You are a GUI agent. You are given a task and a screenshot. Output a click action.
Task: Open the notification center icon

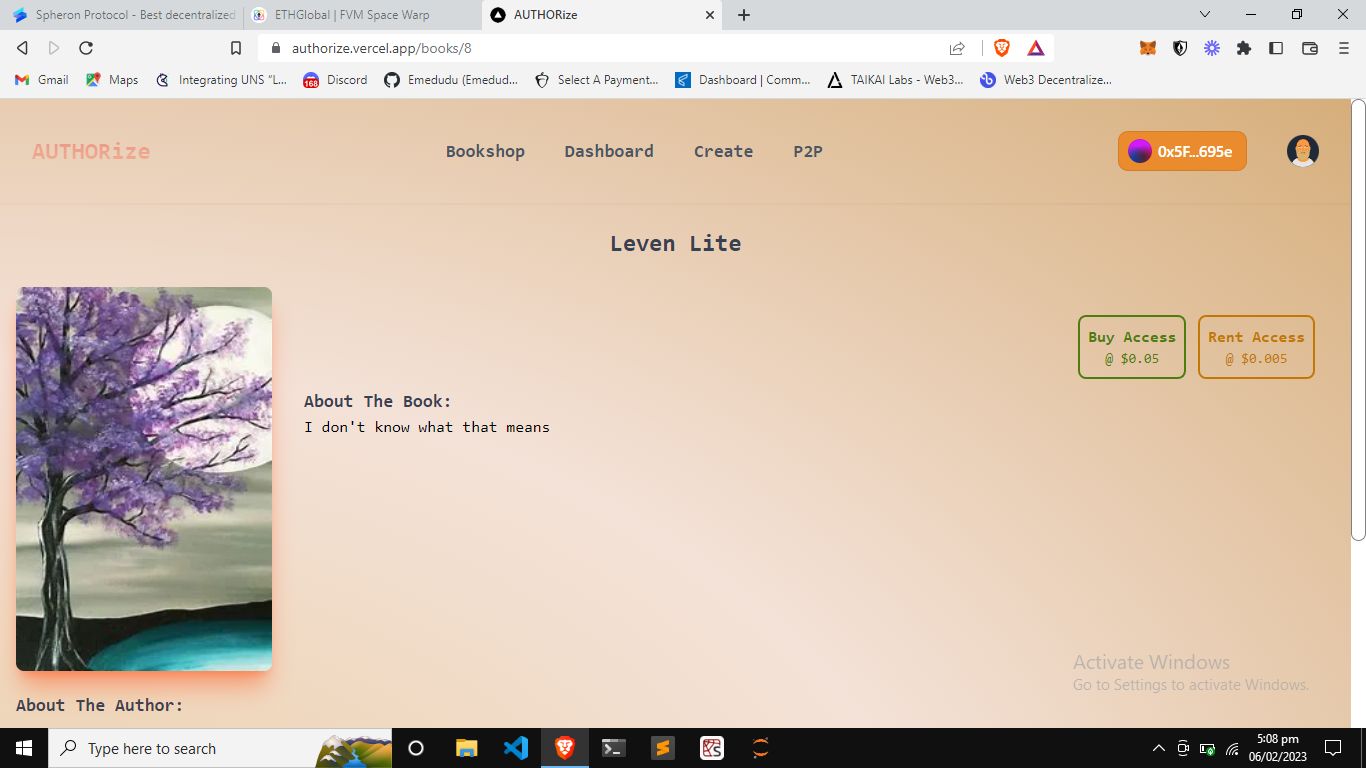1332,748
